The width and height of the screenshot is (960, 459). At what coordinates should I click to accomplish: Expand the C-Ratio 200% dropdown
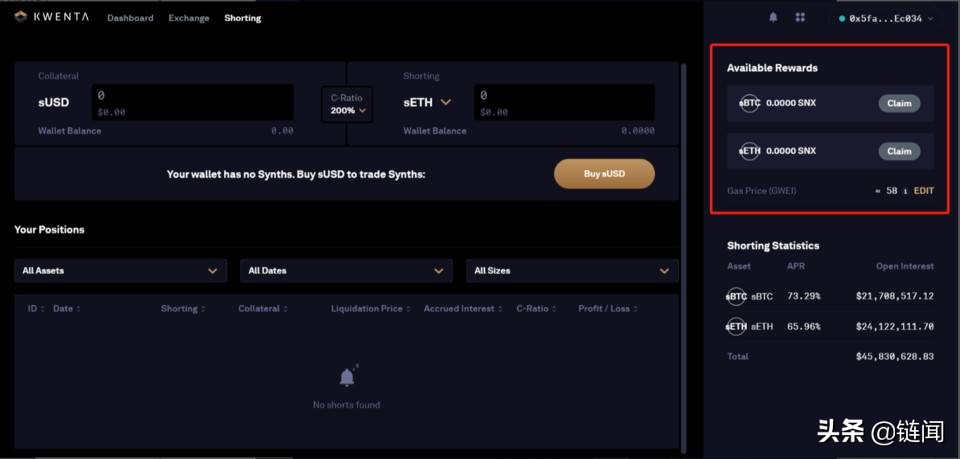click(347, 105)
